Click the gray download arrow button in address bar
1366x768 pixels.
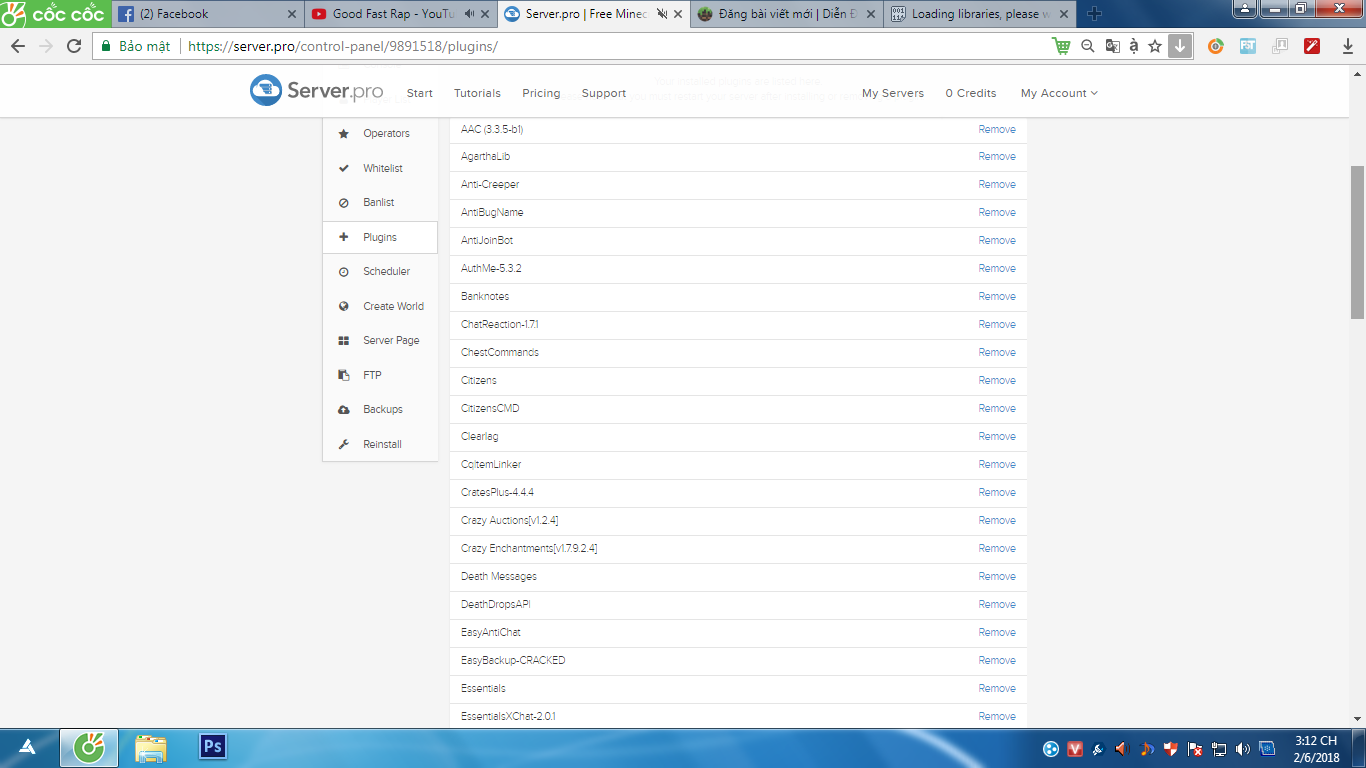point(1180,46)
